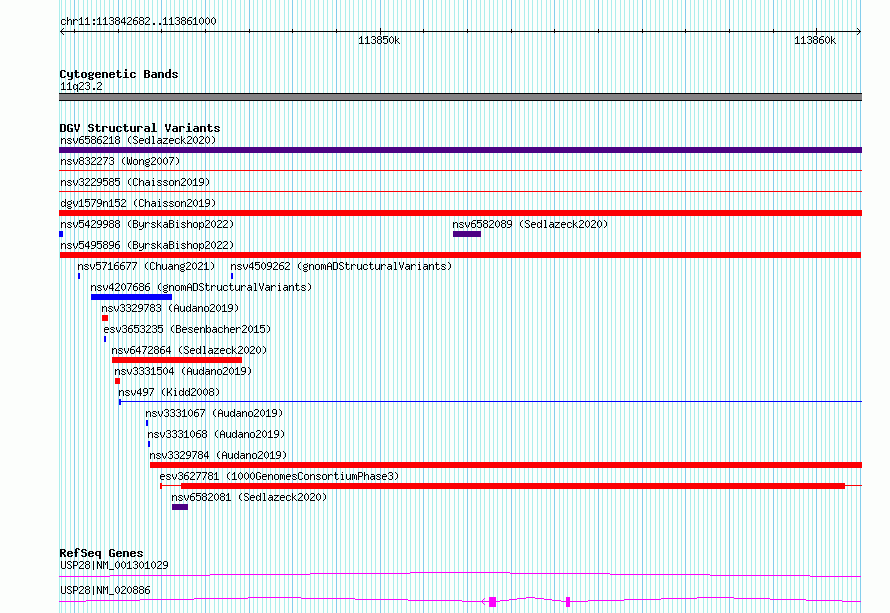Screen dimensions: 890x613
Task: Click the Cytogenetic Bands track title
Action: pos(119,74)
